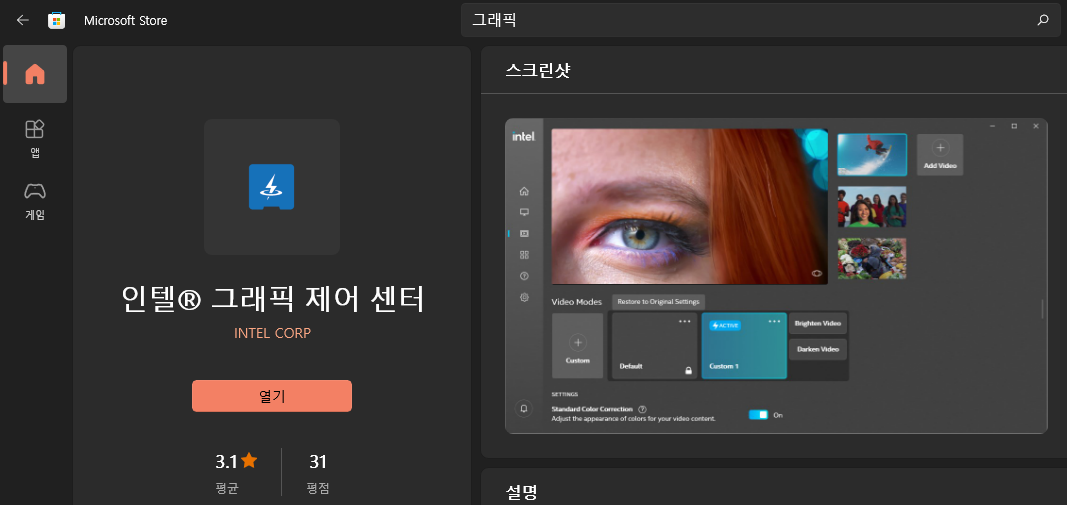The height and width of the screenshot is (505, 1067).
Task: Click the maximize icon inside screenshot
Action: pos(1014,126)
